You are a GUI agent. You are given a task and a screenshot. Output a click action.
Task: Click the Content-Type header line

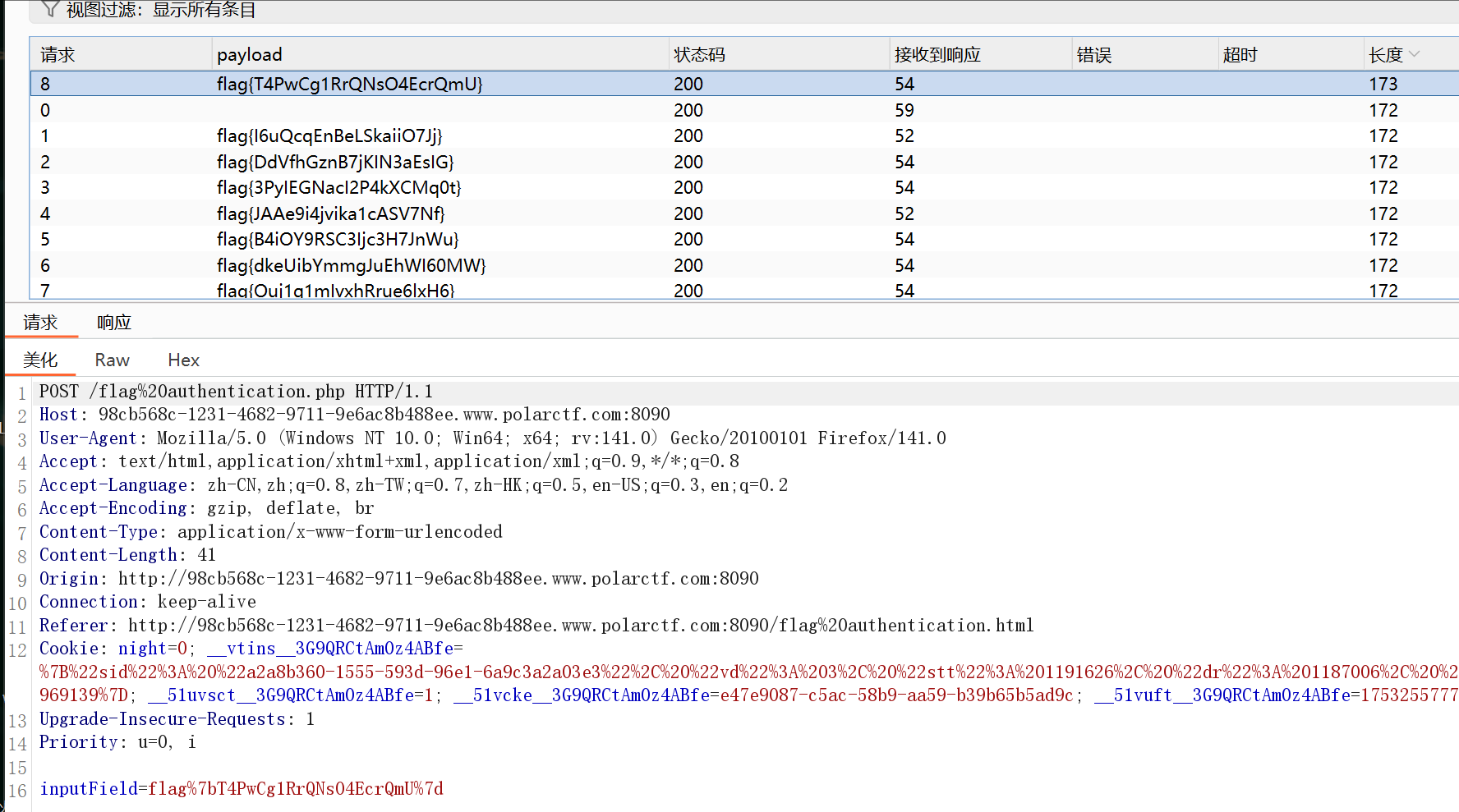coord(271,532)
